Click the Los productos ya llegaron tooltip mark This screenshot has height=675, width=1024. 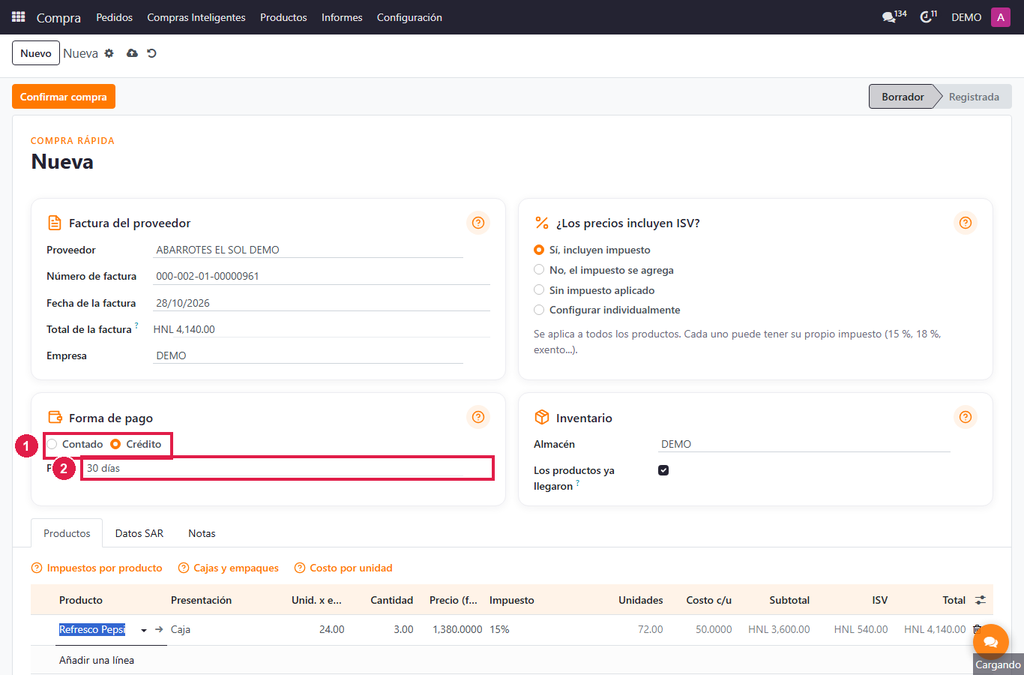point(577,483)
